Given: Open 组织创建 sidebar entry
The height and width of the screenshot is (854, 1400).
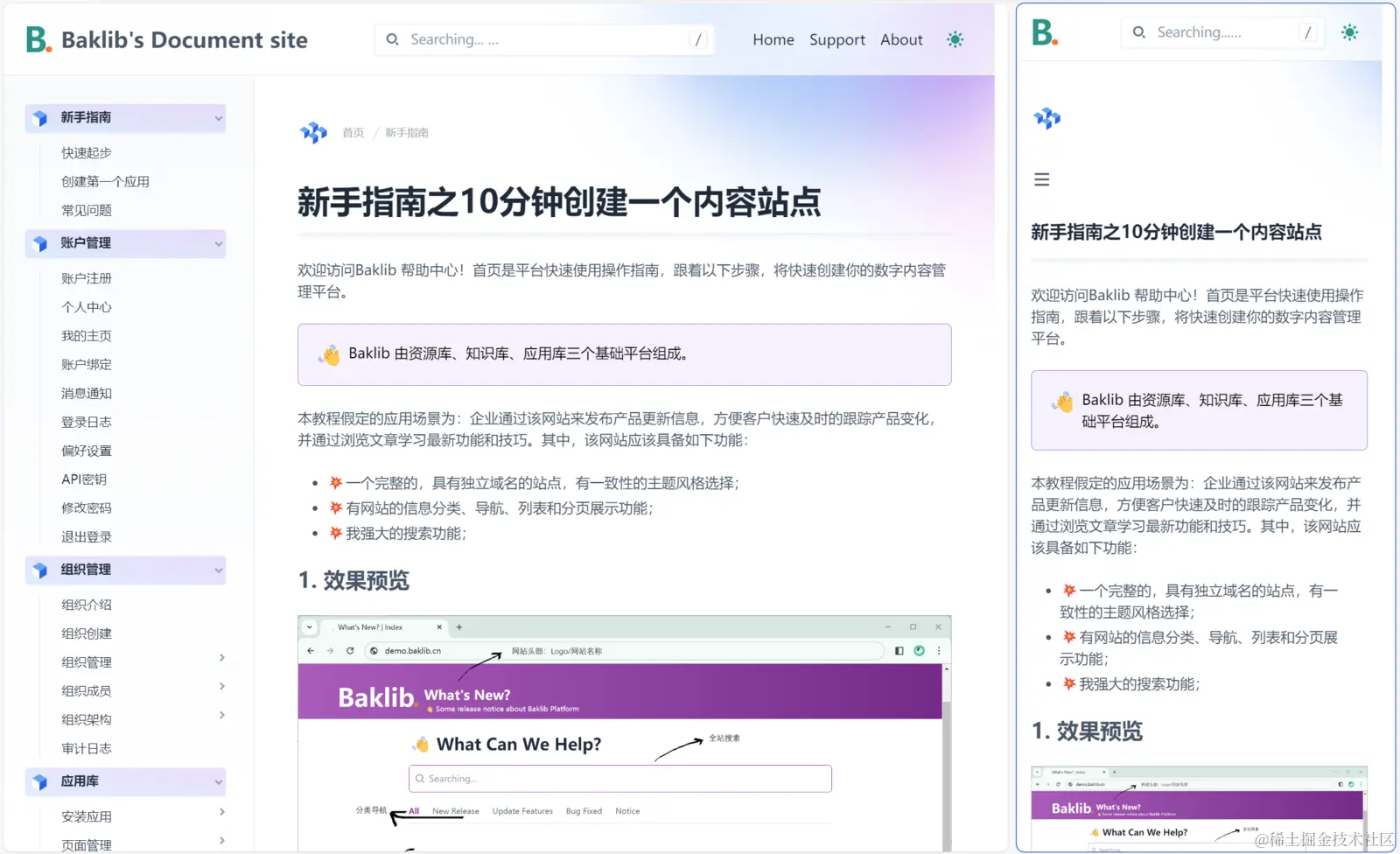Looking at the screenshot, I should 87,633.
